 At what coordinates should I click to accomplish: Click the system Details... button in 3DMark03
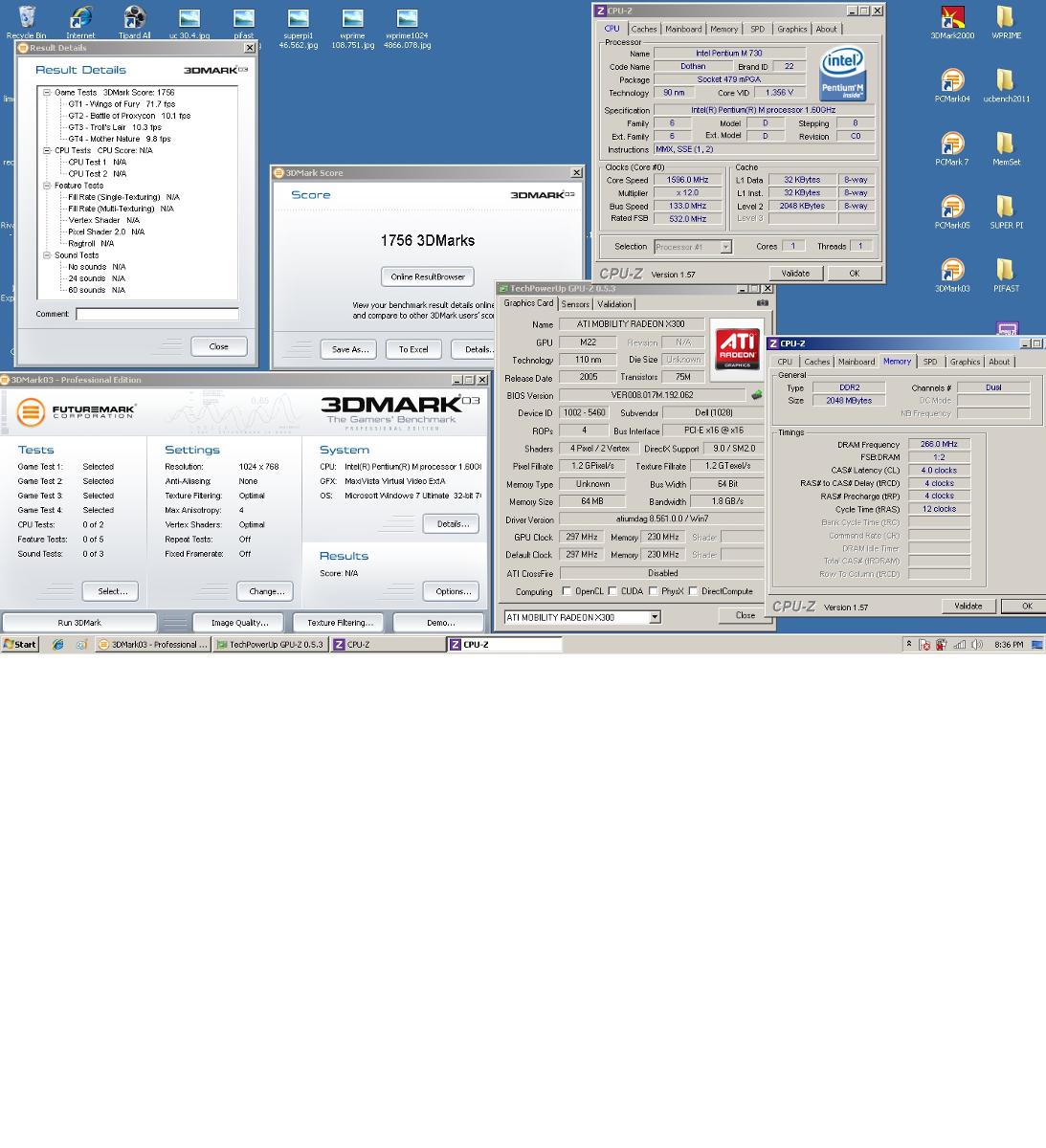[x=452, y=523]
